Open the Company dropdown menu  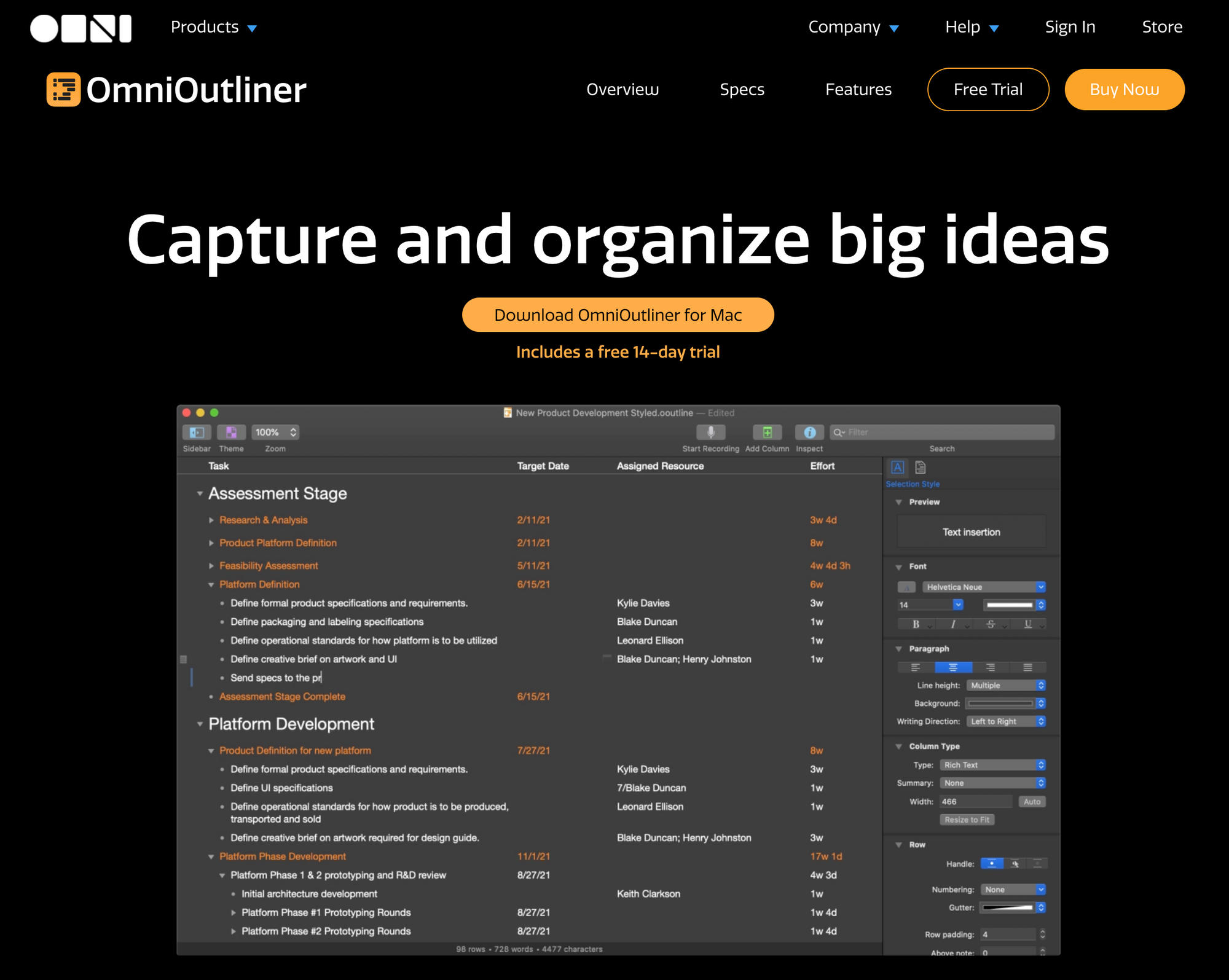click(853, 27)
